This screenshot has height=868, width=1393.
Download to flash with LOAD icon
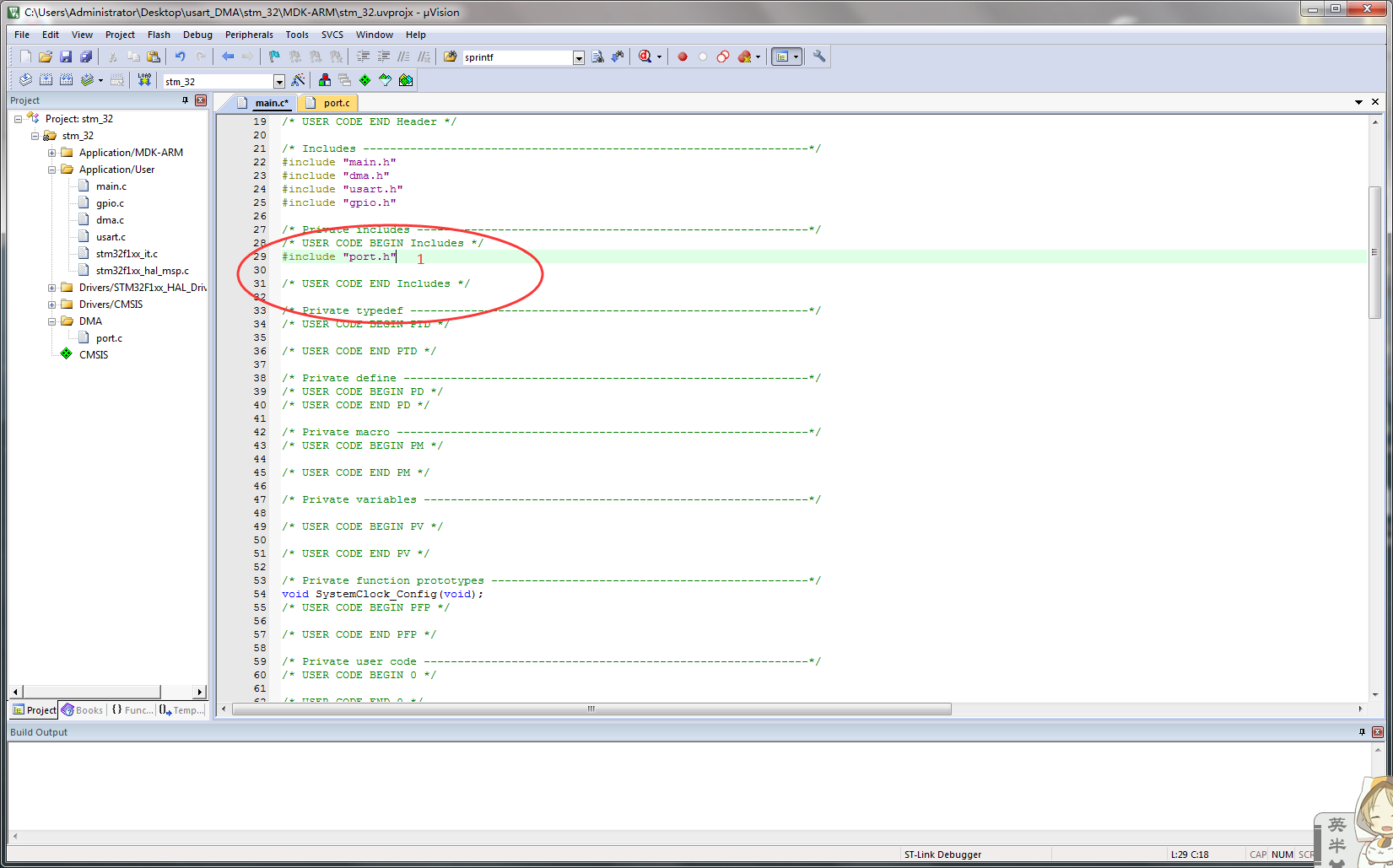coord(144,80)
